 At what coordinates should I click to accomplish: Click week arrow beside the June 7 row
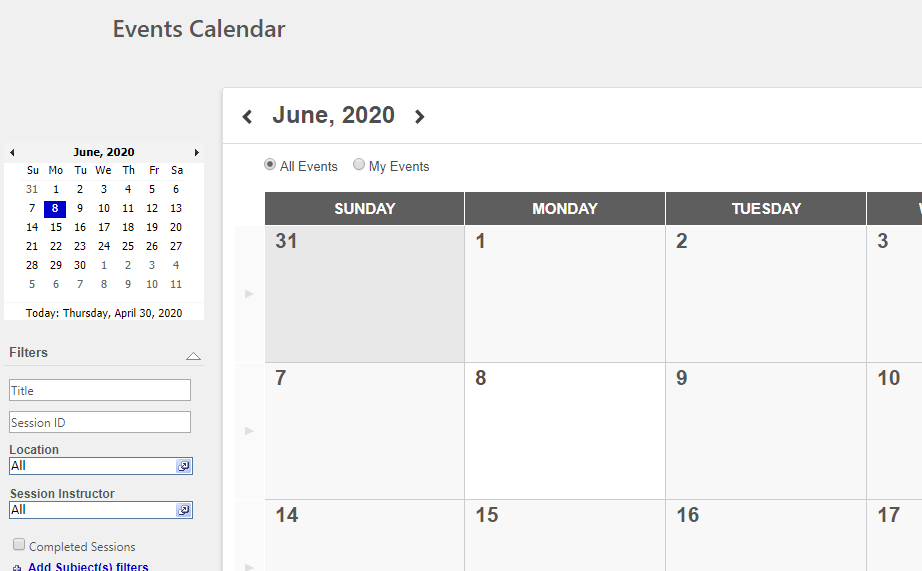pyautogui.click(x=249, y=431)
